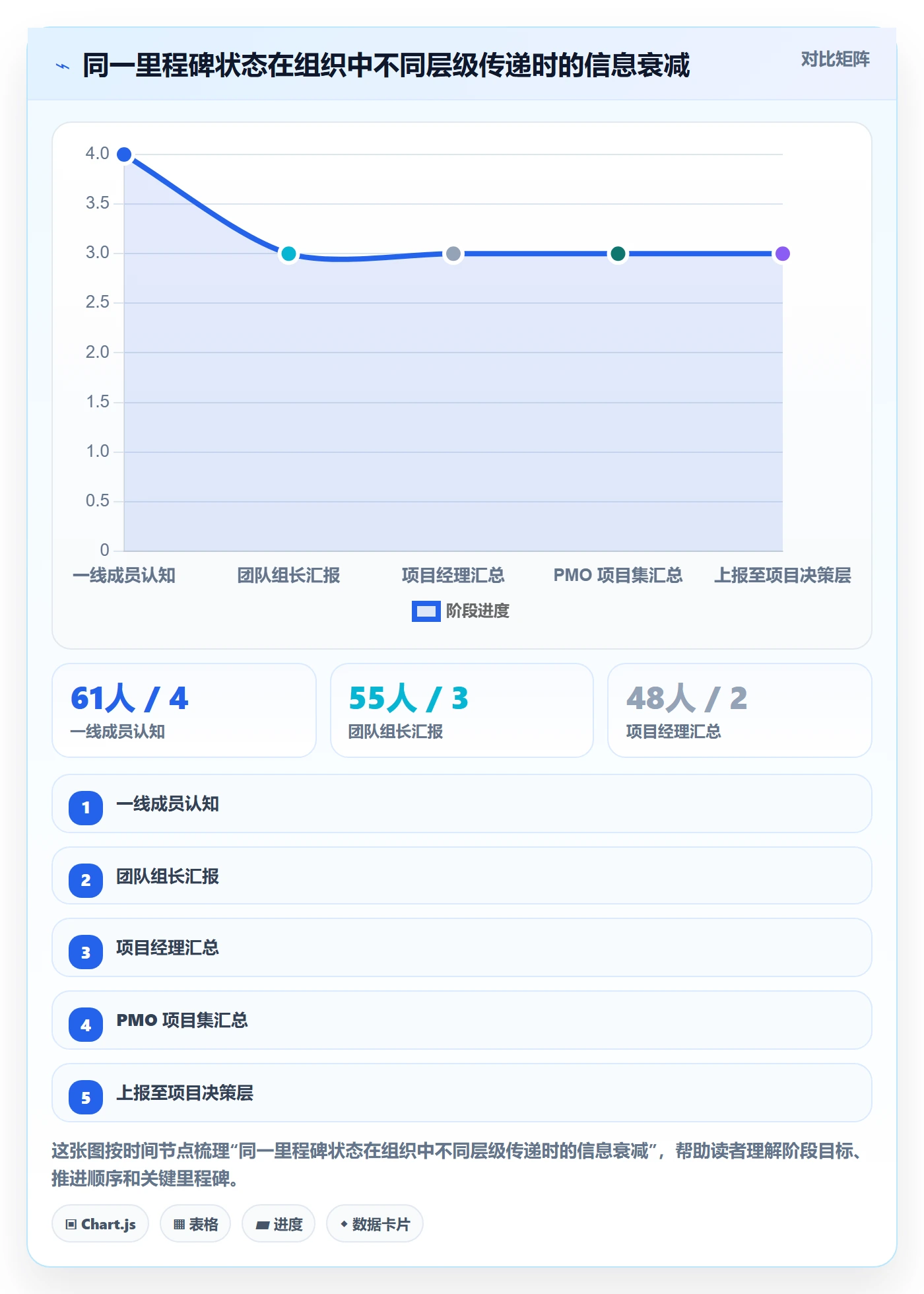
Task: Click the y-axis value 2.5
Action: pos(98,302)
